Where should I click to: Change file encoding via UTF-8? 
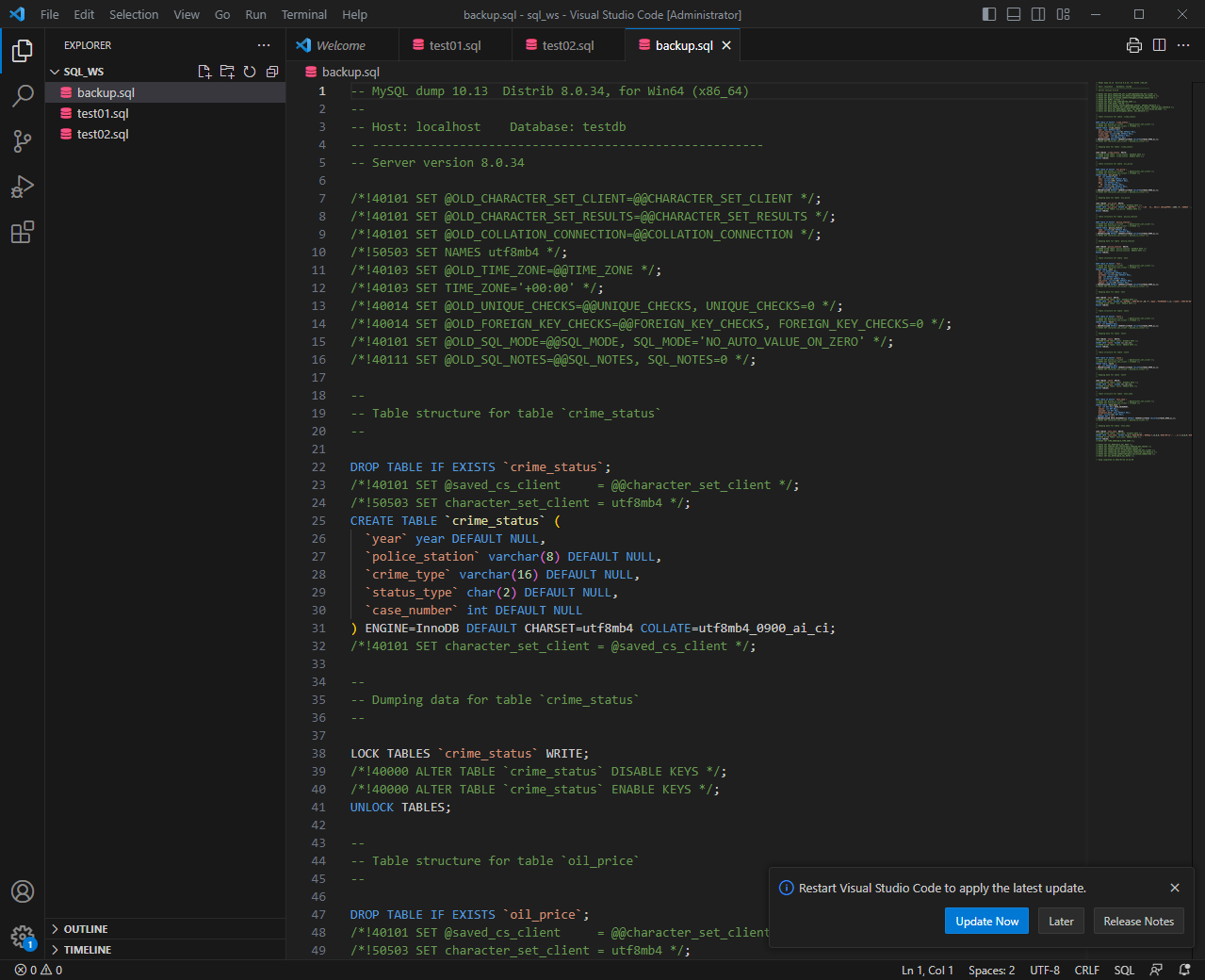click(1045, 970)
